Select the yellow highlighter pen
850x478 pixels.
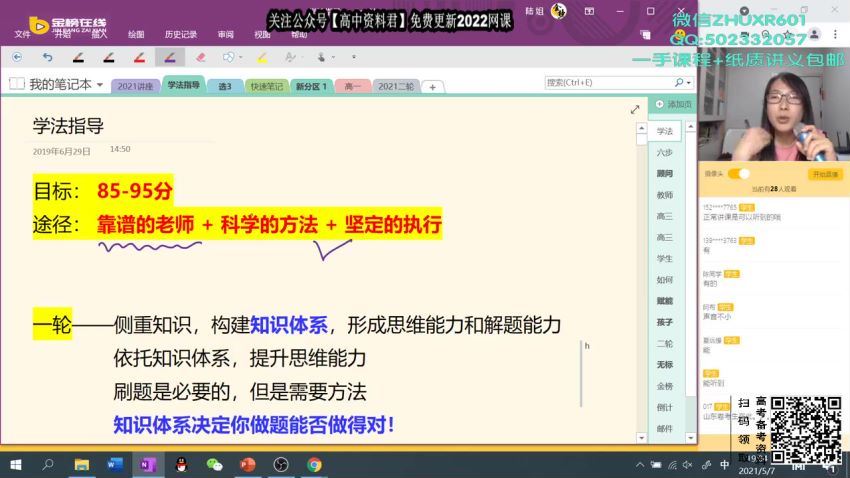click(x=262, y=57)
